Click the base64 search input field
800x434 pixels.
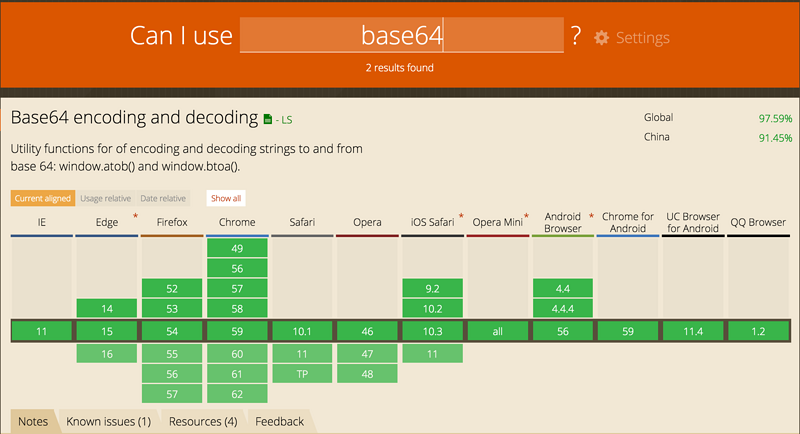pos(402,35)
